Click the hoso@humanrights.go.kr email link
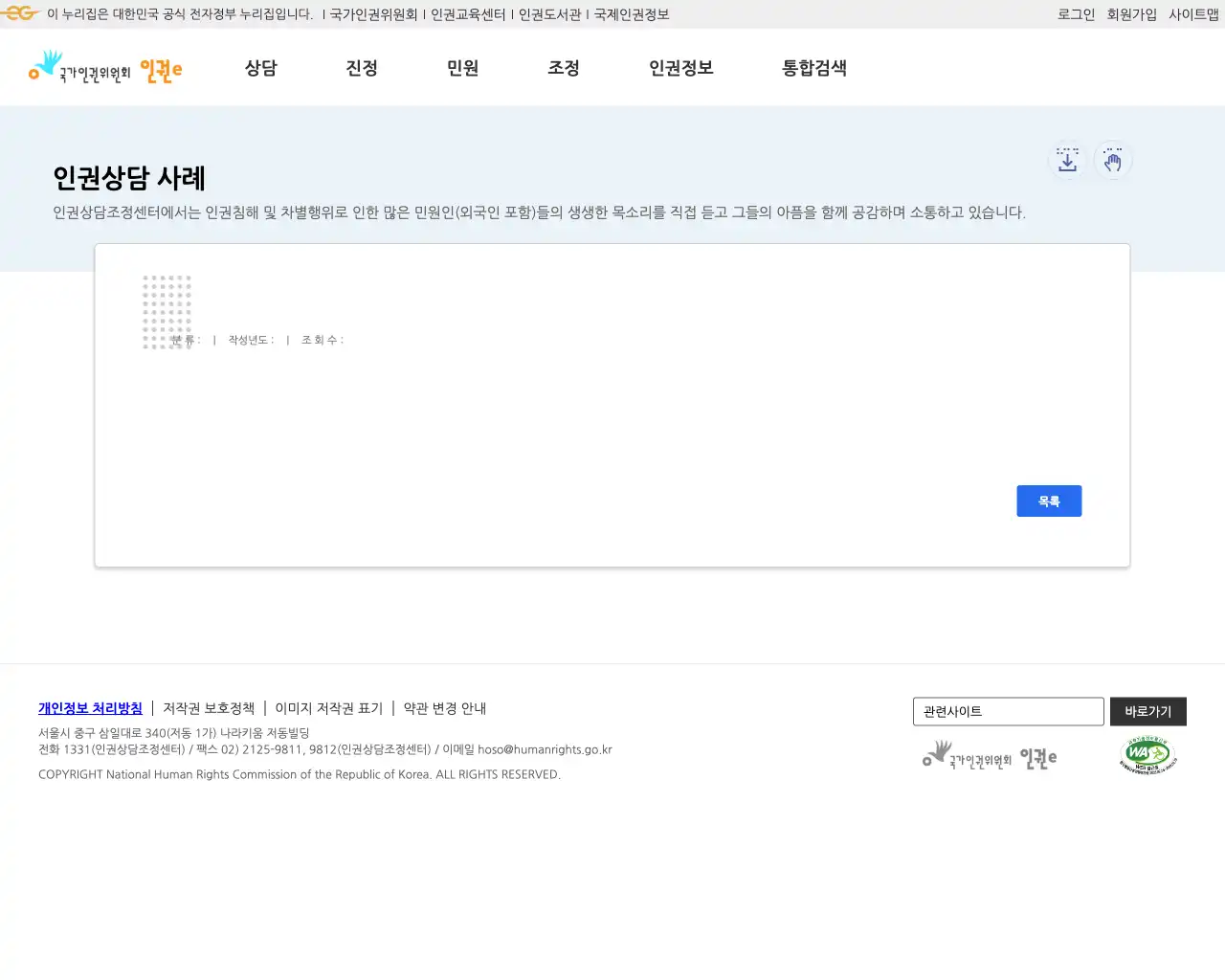Screen dimensions: 1225x980 coord(544,749)
